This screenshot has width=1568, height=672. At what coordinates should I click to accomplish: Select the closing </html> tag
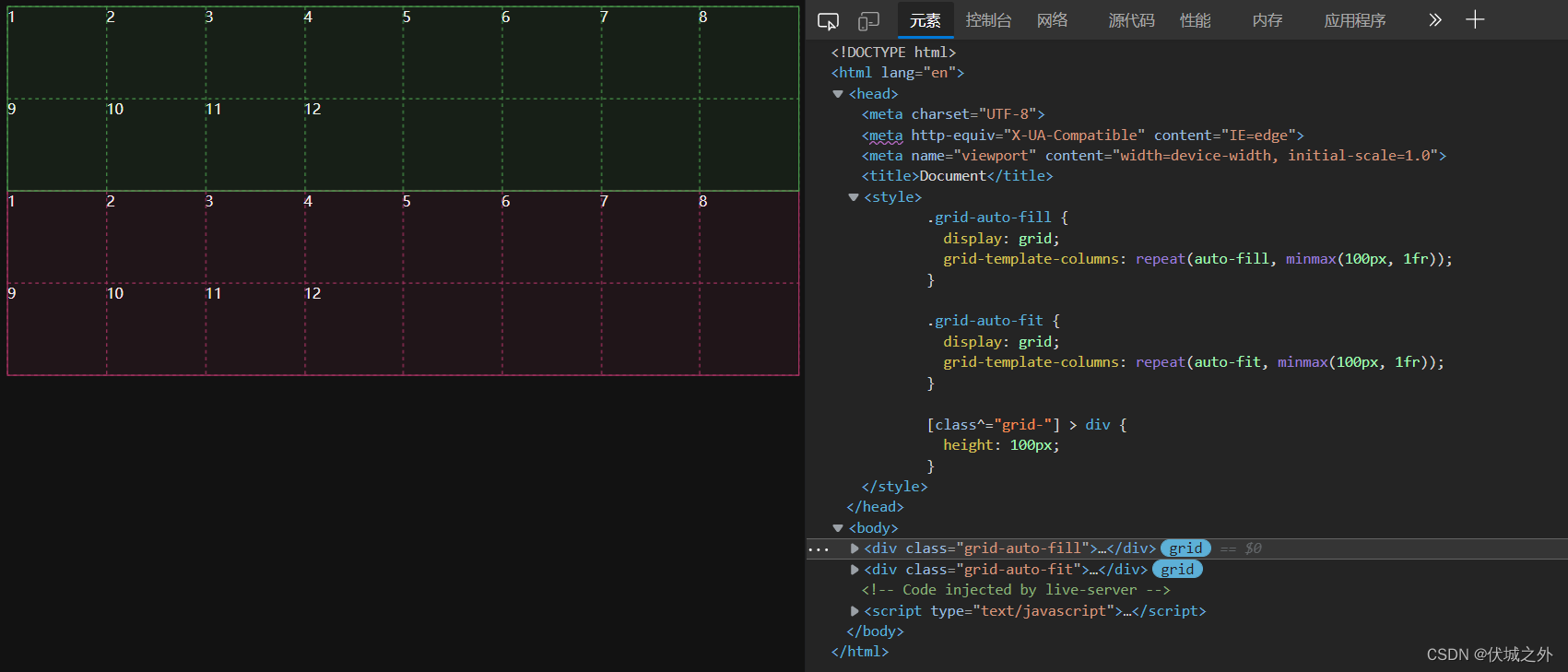(860, 652)
